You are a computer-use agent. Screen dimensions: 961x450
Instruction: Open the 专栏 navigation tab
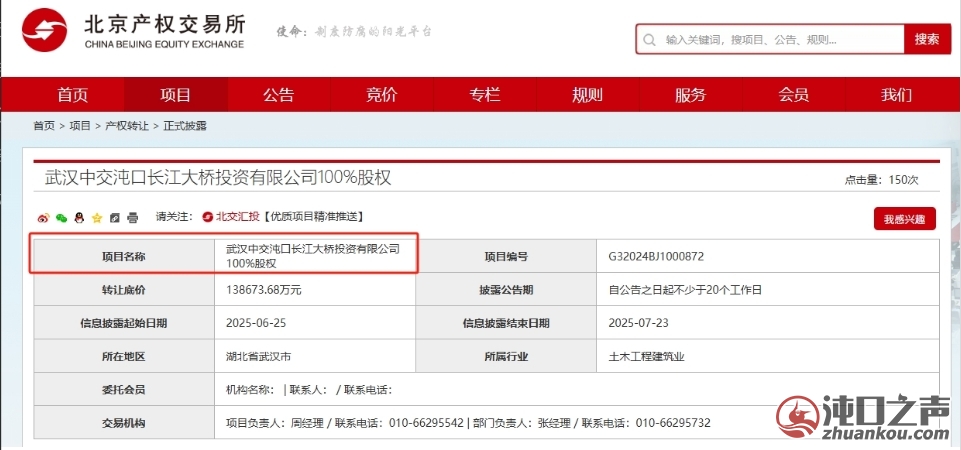point(485,95)
